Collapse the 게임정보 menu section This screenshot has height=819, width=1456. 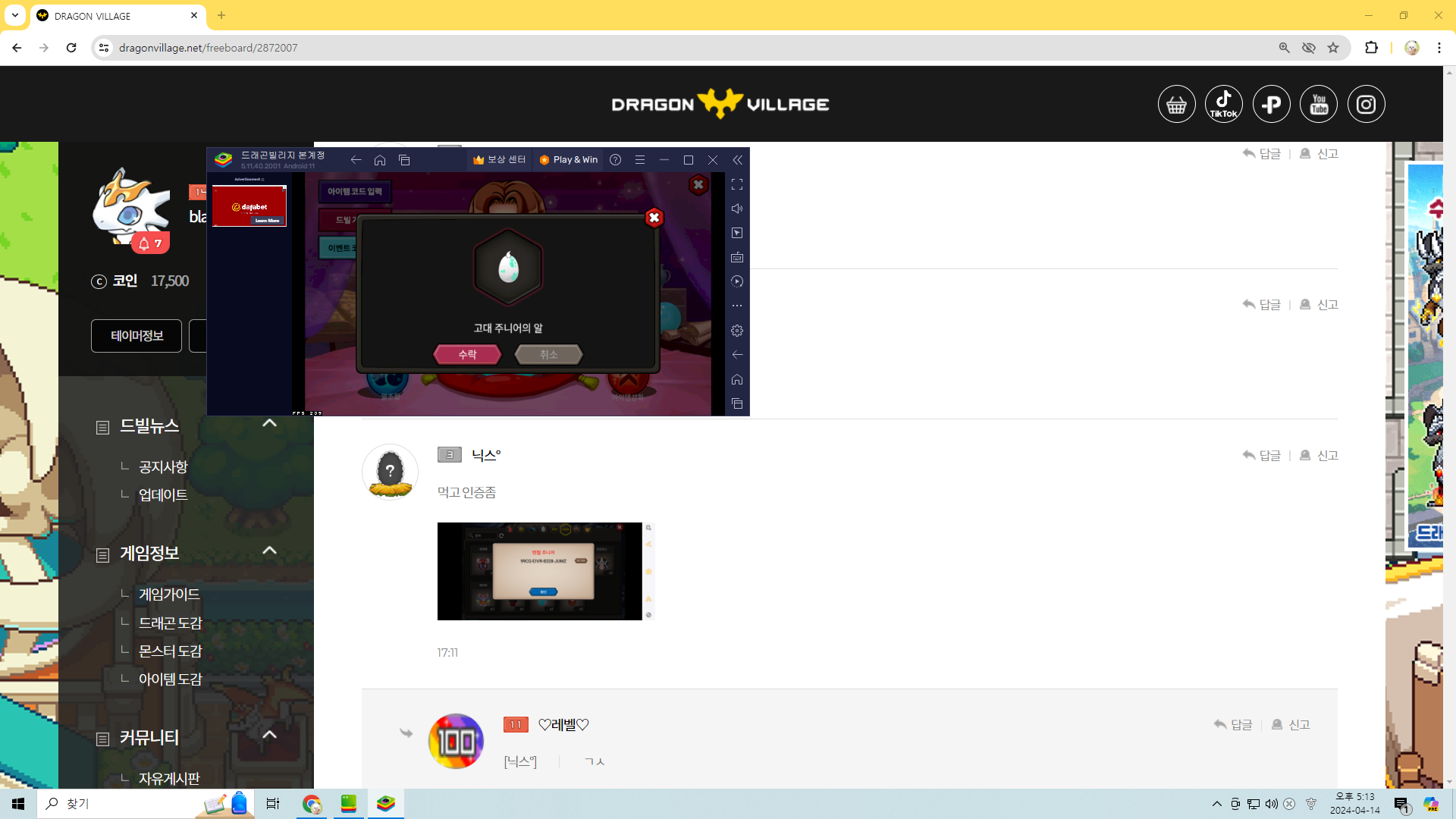point(269,551)
